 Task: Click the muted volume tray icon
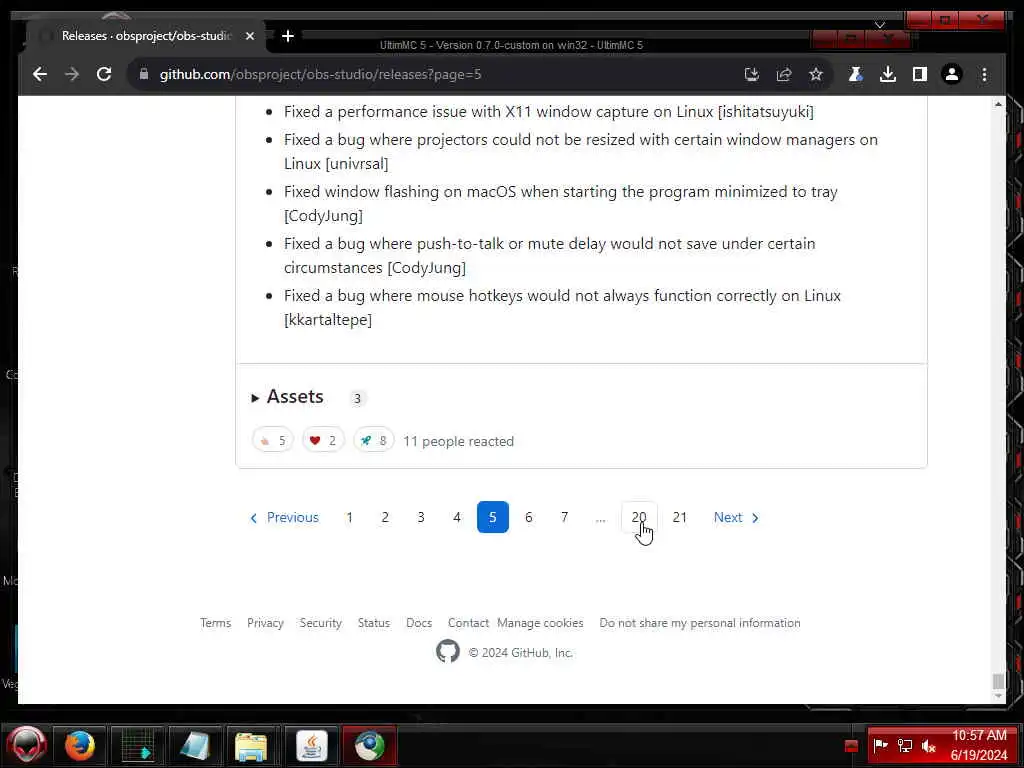coord(929,746)
